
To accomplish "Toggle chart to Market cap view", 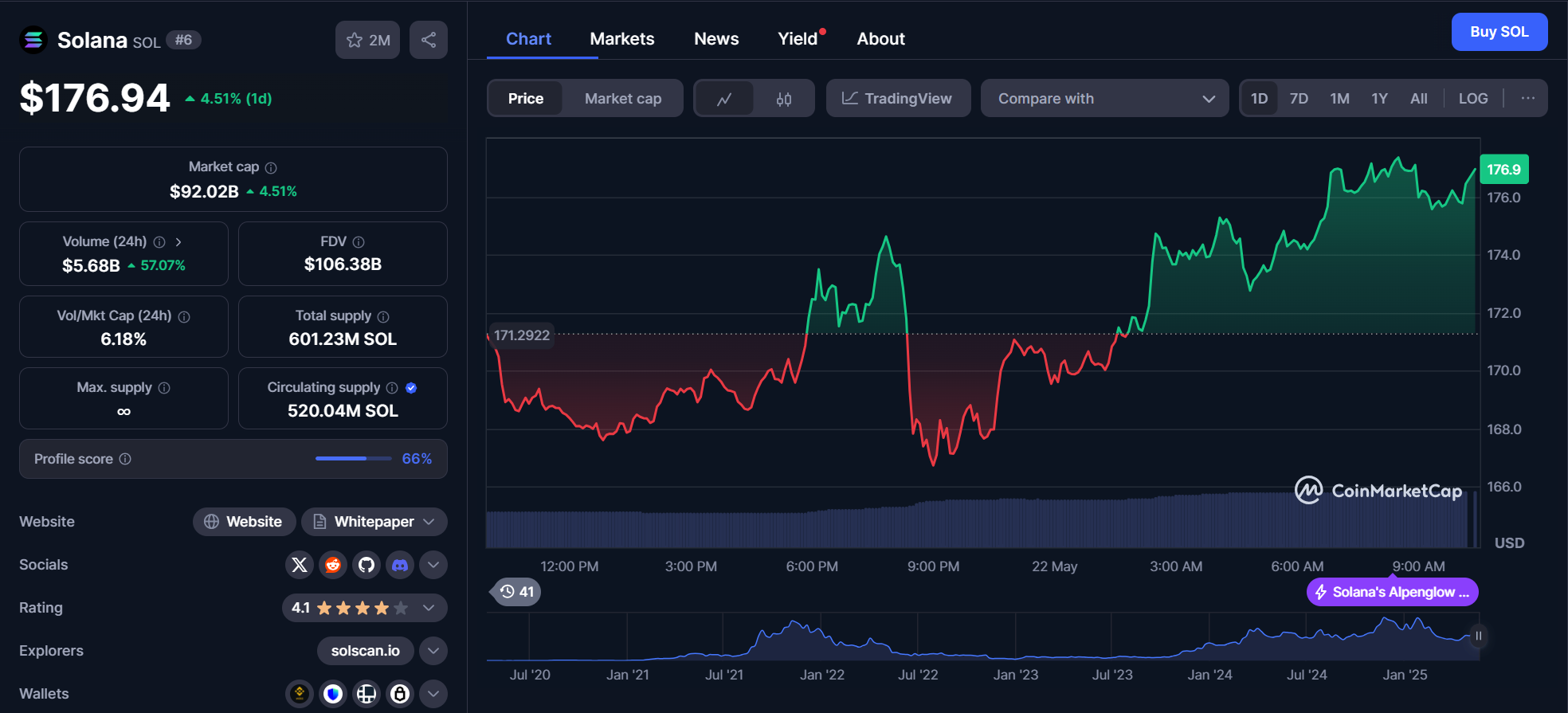I will pyautogui.click(x=622, y=99).
